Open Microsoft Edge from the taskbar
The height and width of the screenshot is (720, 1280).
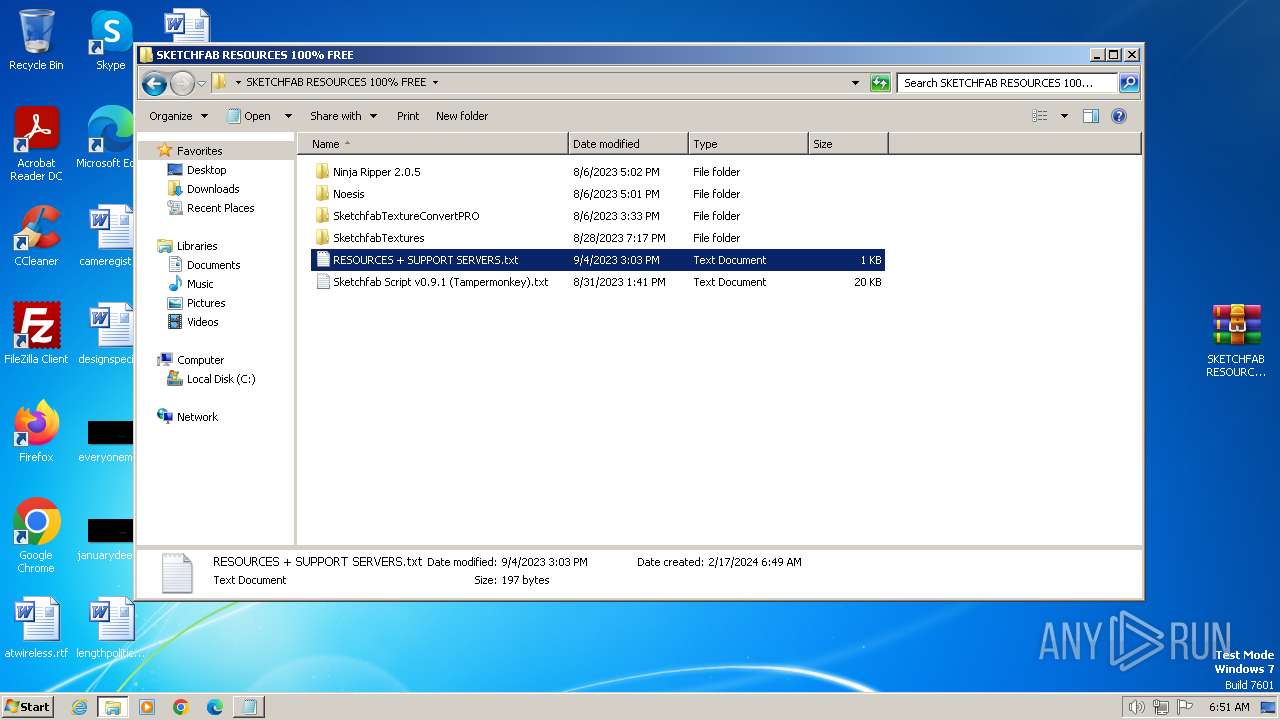click(215, 707)
